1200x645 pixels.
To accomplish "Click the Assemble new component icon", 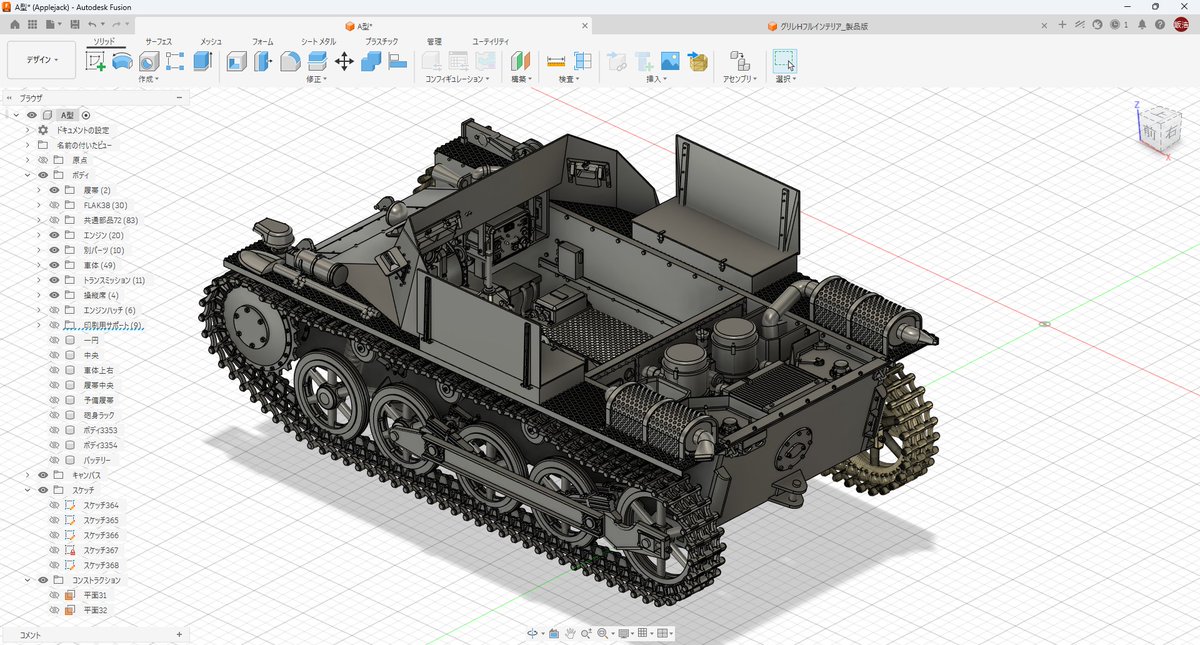I will pos(739,61).
